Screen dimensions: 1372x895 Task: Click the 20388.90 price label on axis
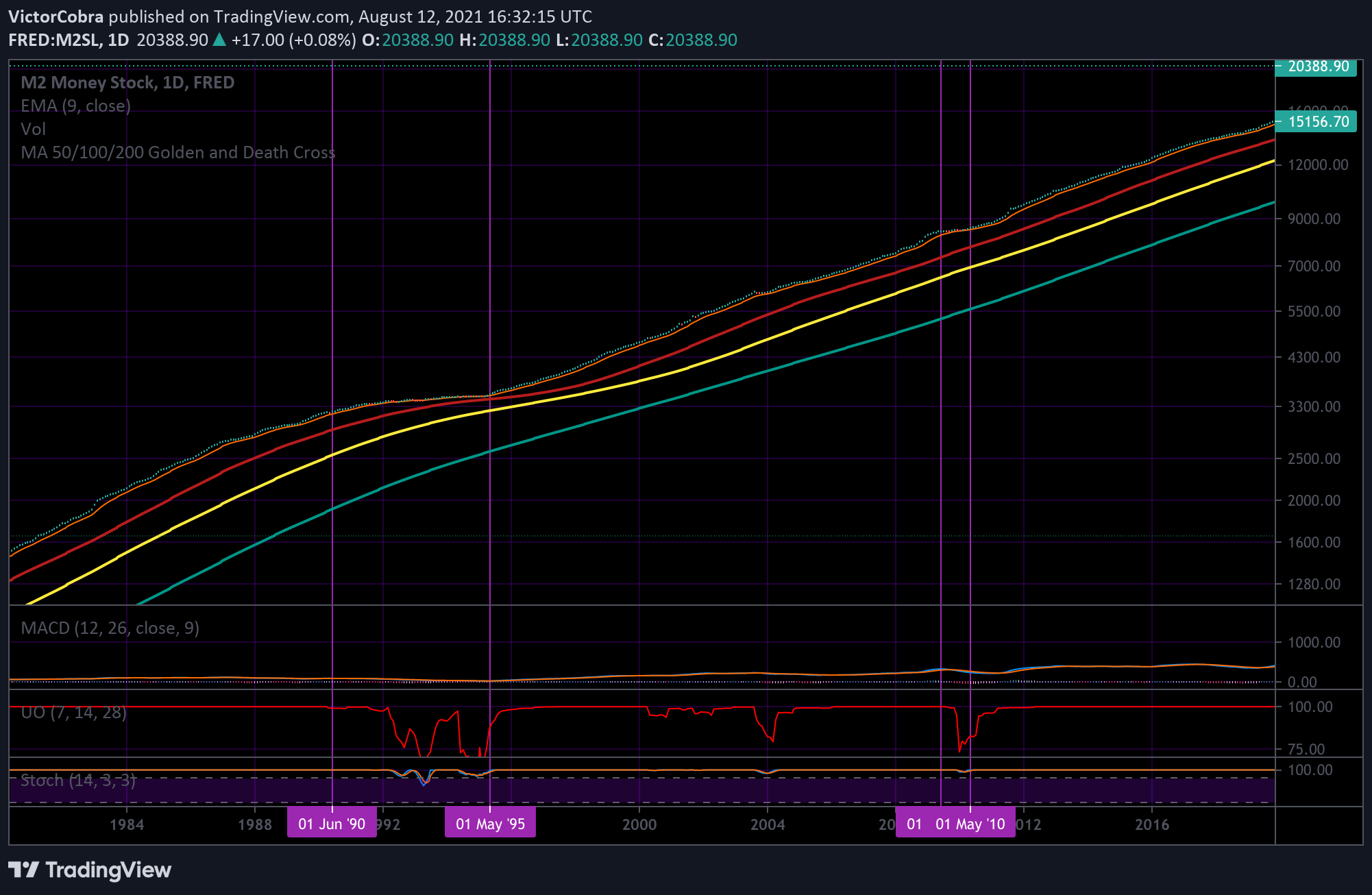point(1316,66)
